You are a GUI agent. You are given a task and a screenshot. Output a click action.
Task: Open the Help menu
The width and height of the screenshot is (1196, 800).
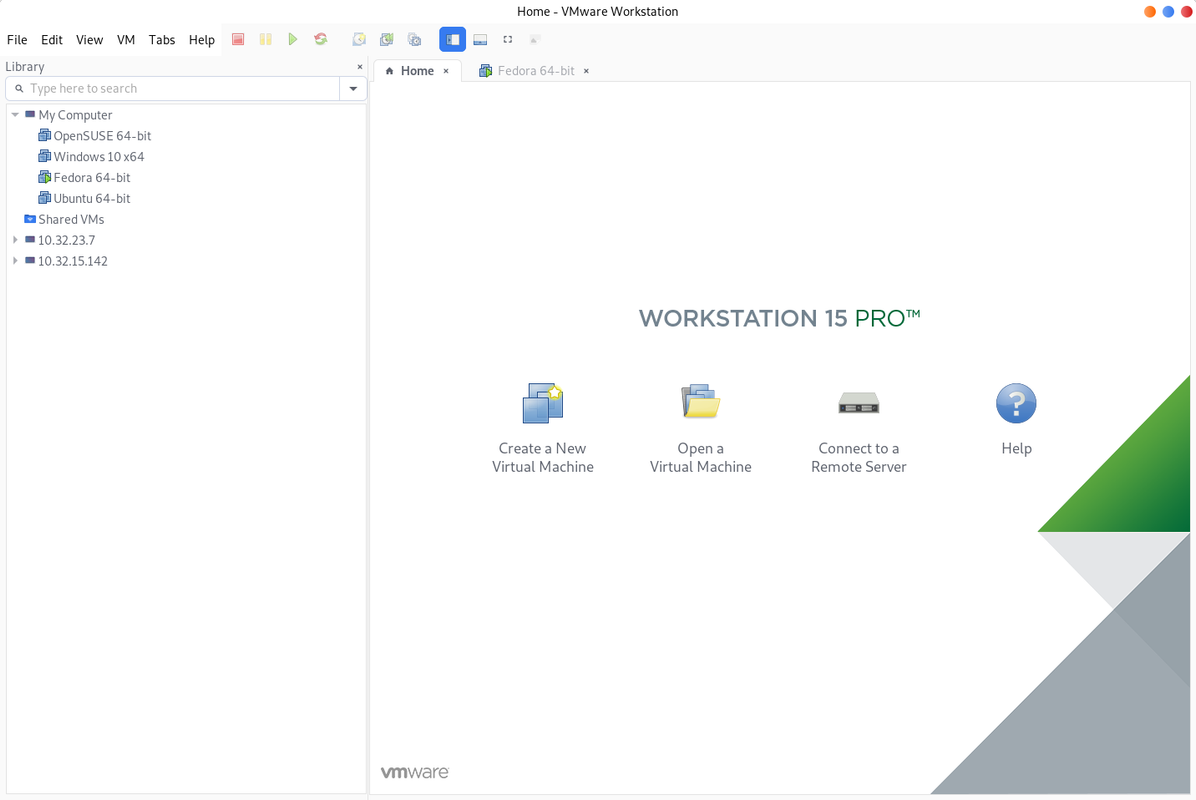pos(202,40)
